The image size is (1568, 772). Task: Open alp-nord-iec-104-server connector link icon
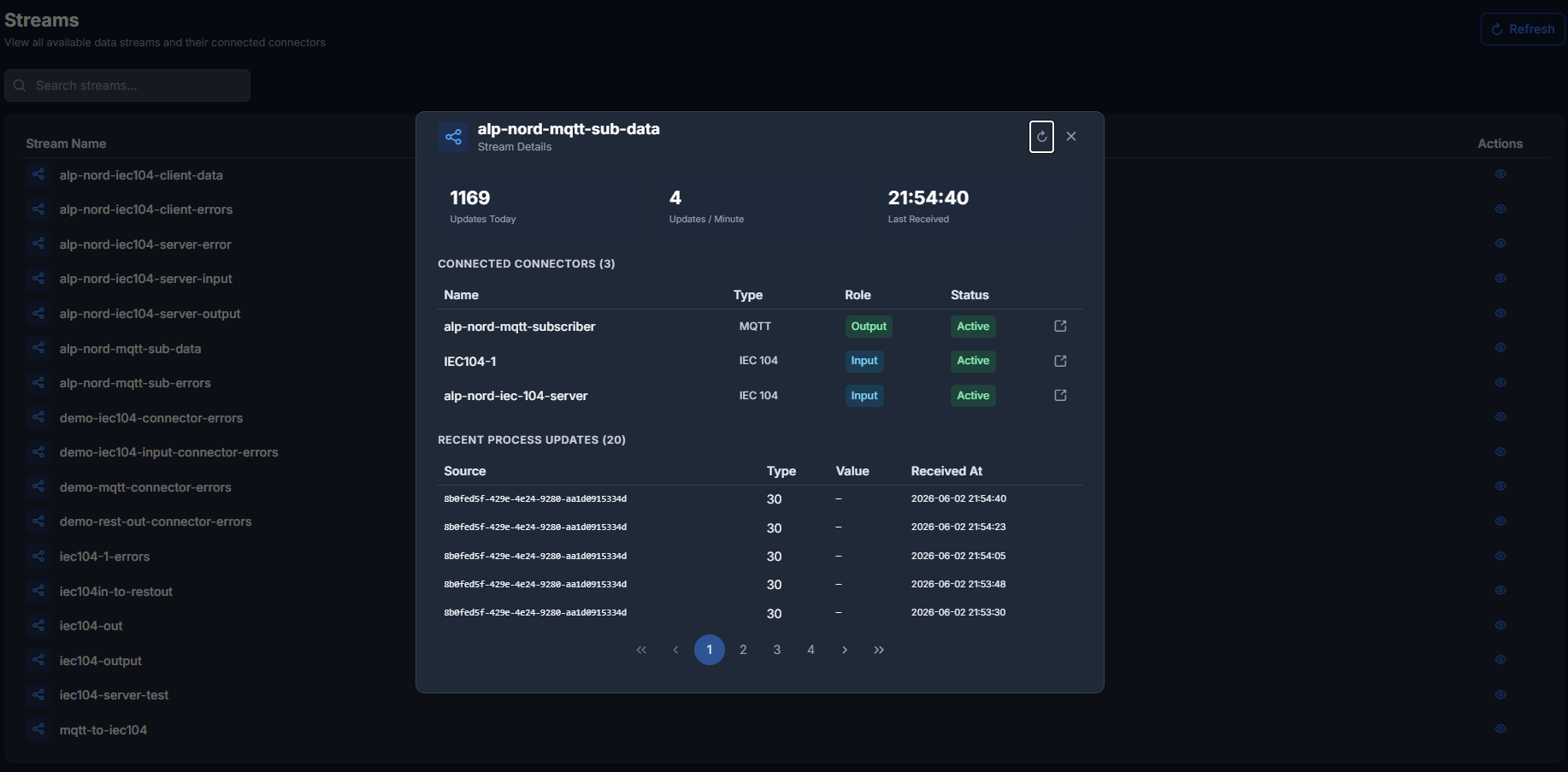click(1060, 395)
